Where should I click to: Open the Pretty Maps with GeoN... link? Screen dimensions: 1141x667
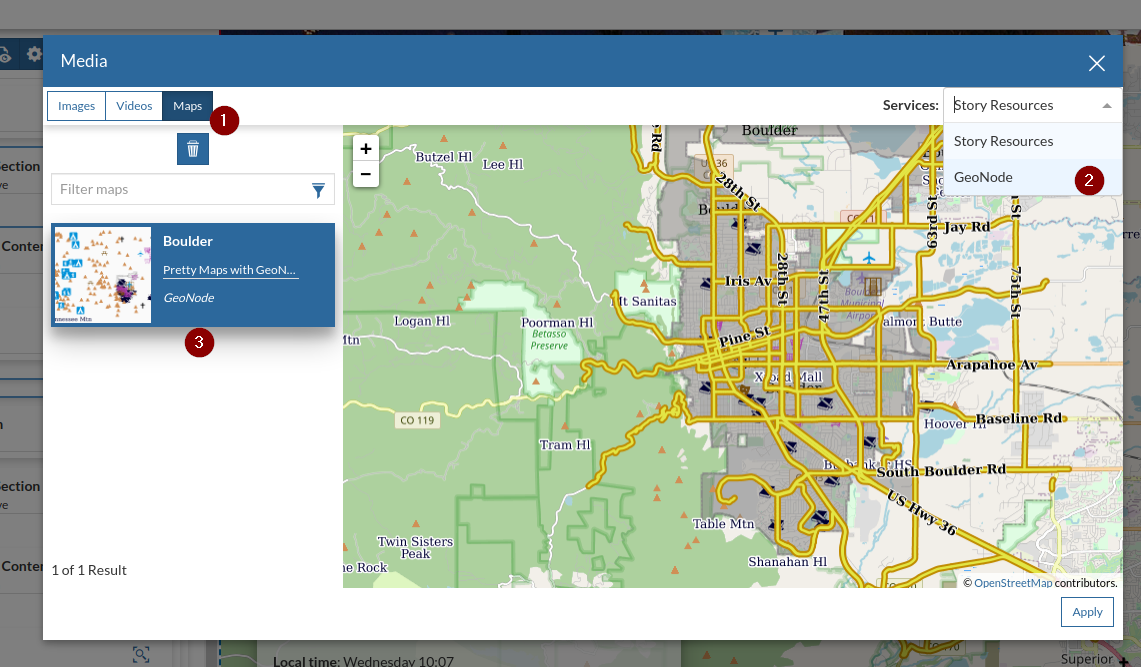tap(229, 270)
